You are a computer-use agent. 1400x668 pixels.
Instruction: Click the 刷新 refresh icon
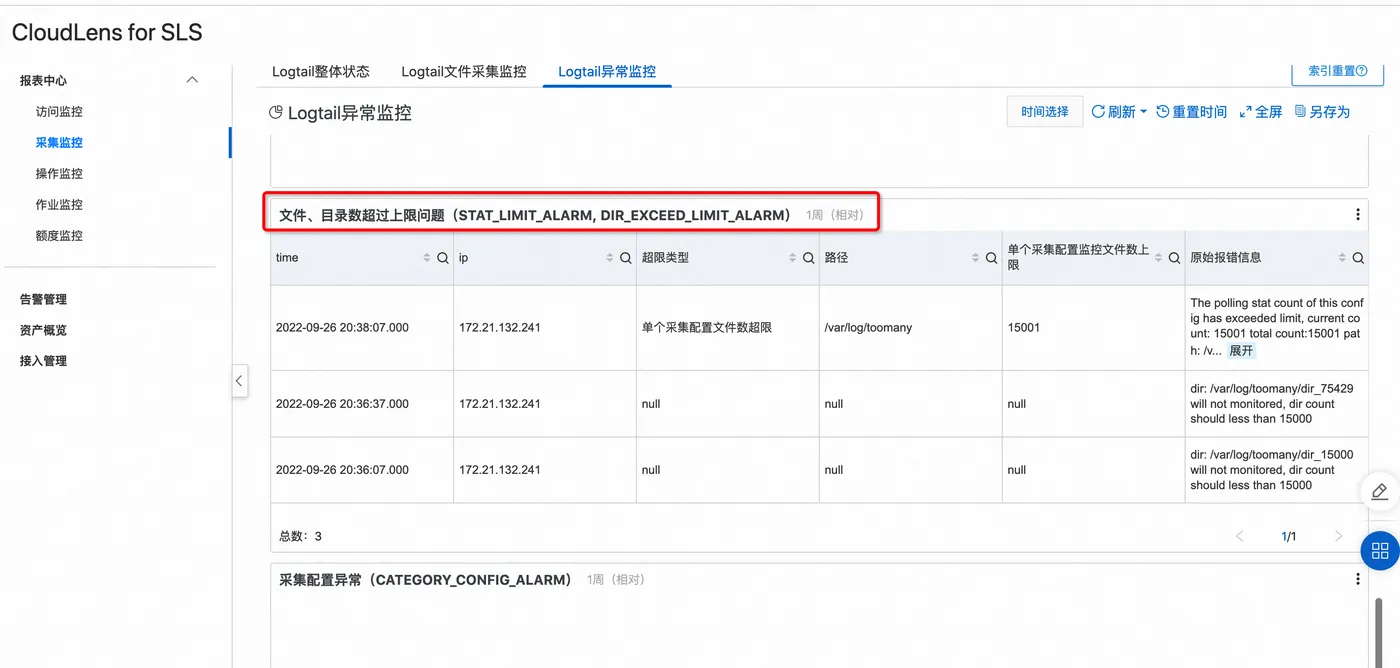(1098, 112)
